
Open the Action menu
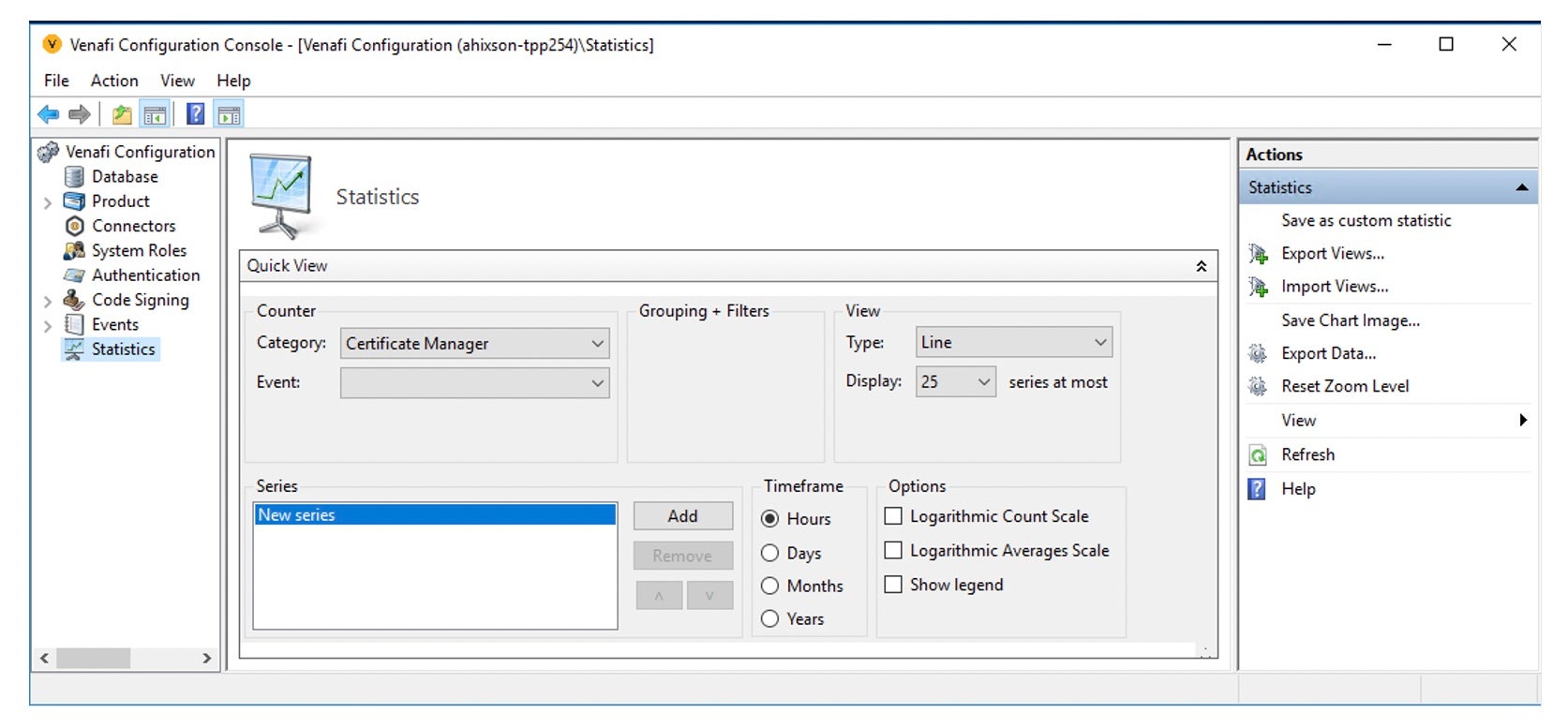coord(114,81)
